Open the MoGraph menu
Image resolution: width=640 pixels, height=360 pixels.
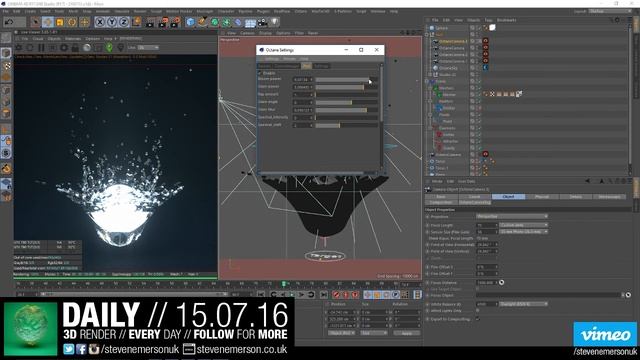click(204, 11)
